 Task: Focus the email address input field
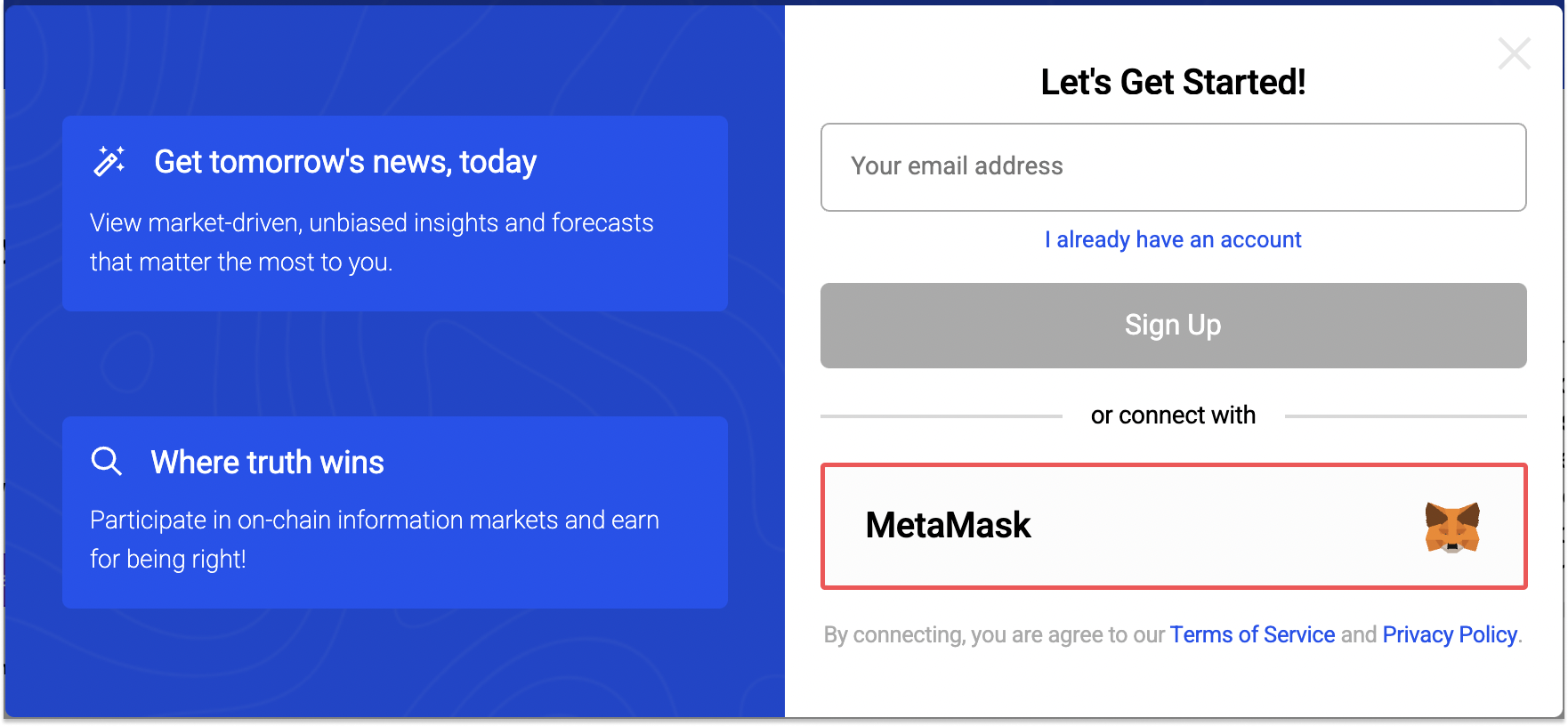[1173, 167]
